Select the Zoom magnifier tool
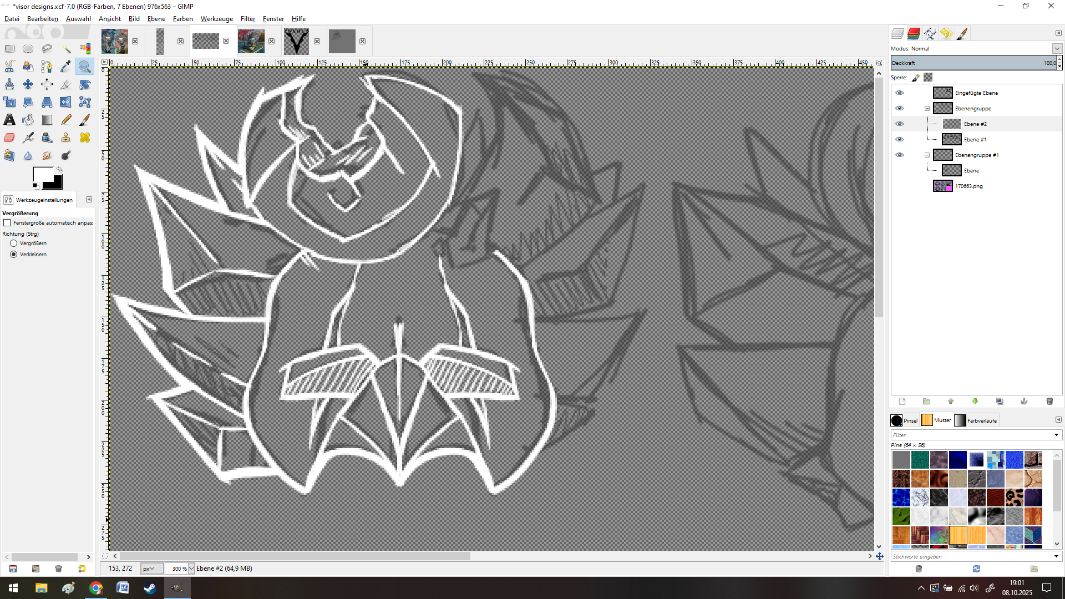The width and height of the screenshot is (1065, 599). click(x=84, y=66)
